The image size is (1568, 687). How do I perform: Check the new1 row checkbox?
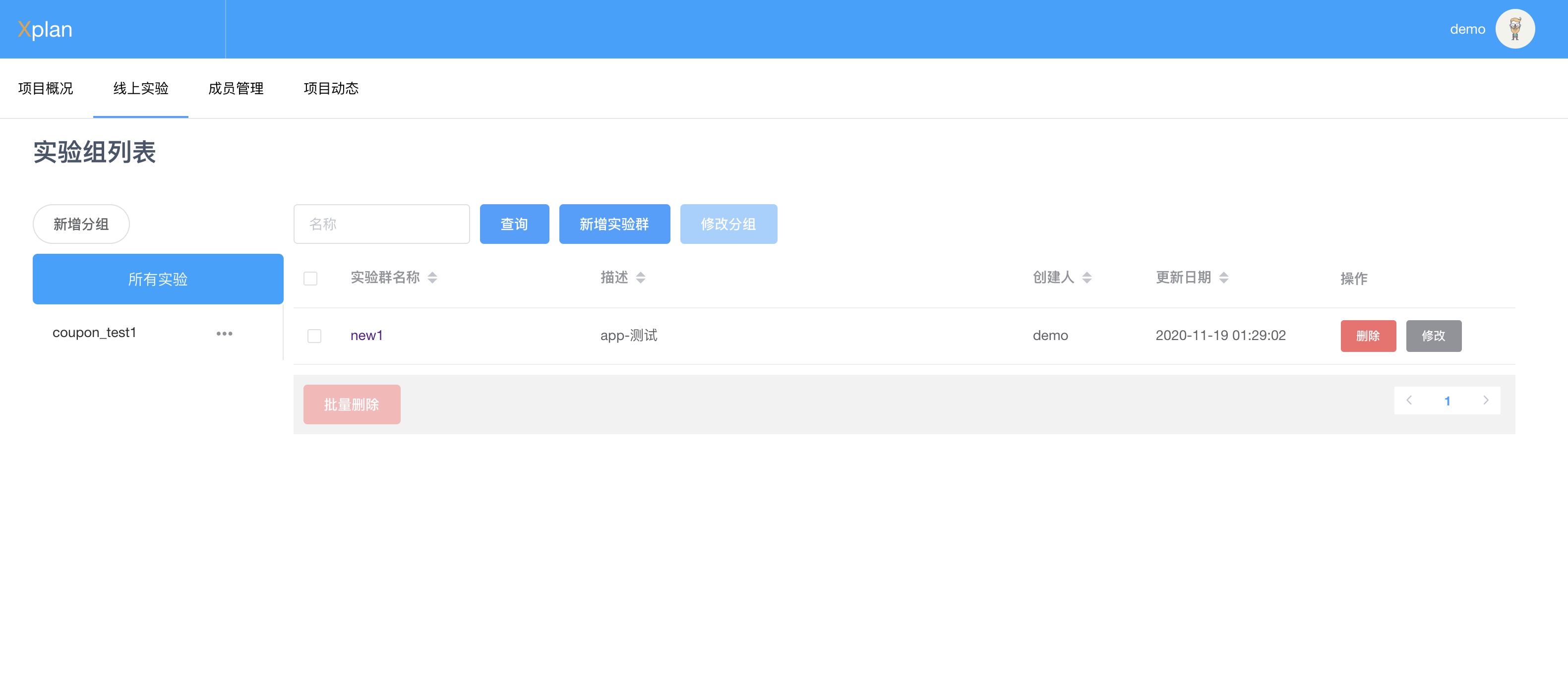click(x=314, y=336)
